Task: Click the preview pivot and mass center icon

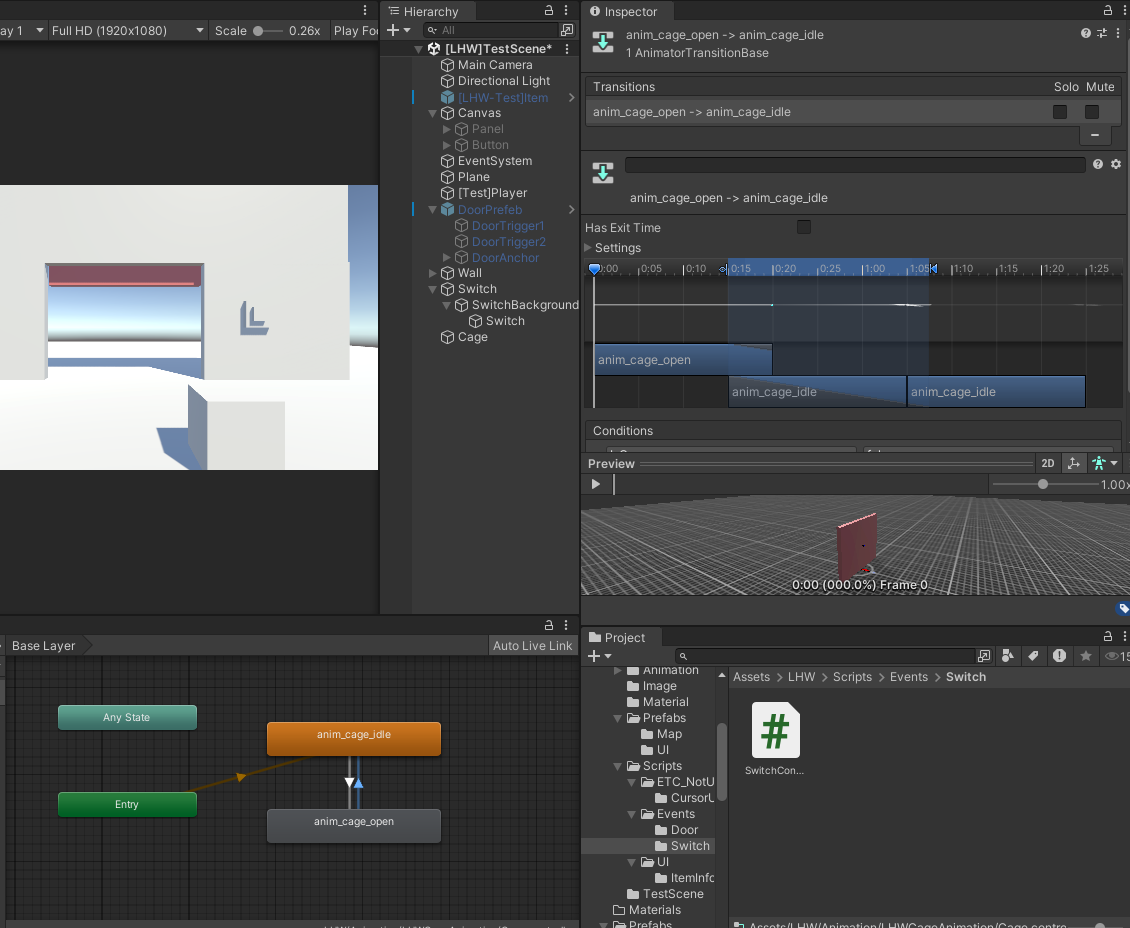Action: 1073,463
